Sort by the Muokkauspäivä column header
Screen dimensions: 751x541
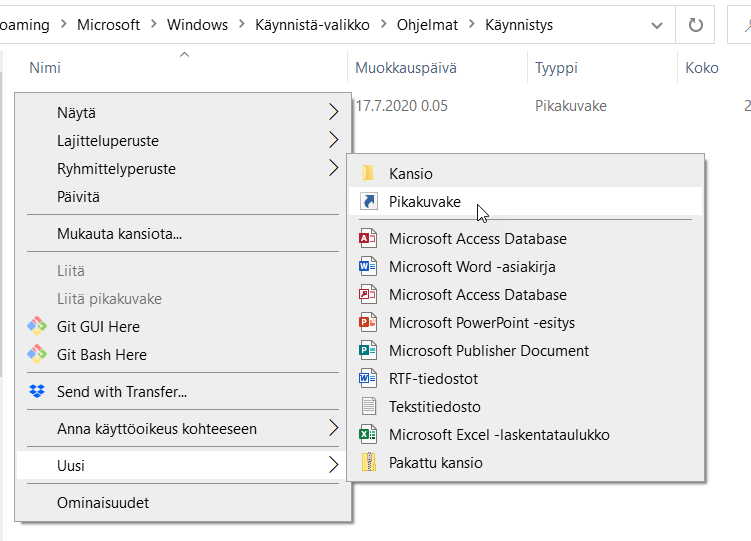pyautogui.click(x=406, y=68)
